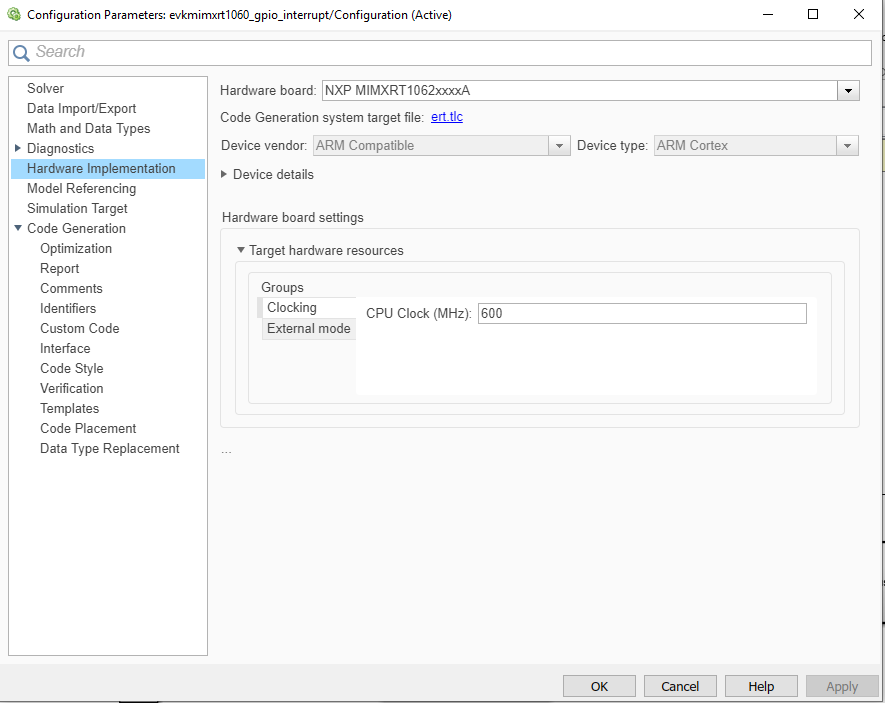Screen dimensions: 885x703
Task: Go to Code Style pane
Action: tap(72, 369)
